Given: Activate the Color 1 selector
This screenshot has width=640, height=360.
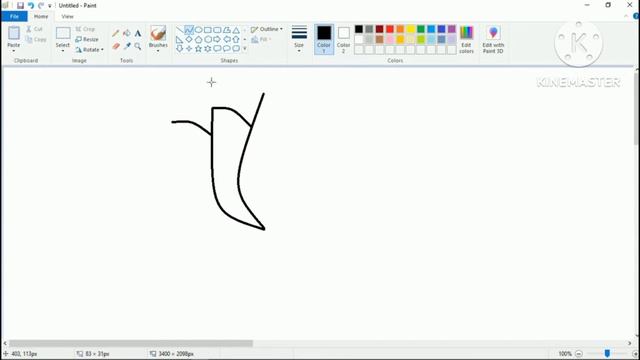Looking at the screenshot, I should [324, 39].
